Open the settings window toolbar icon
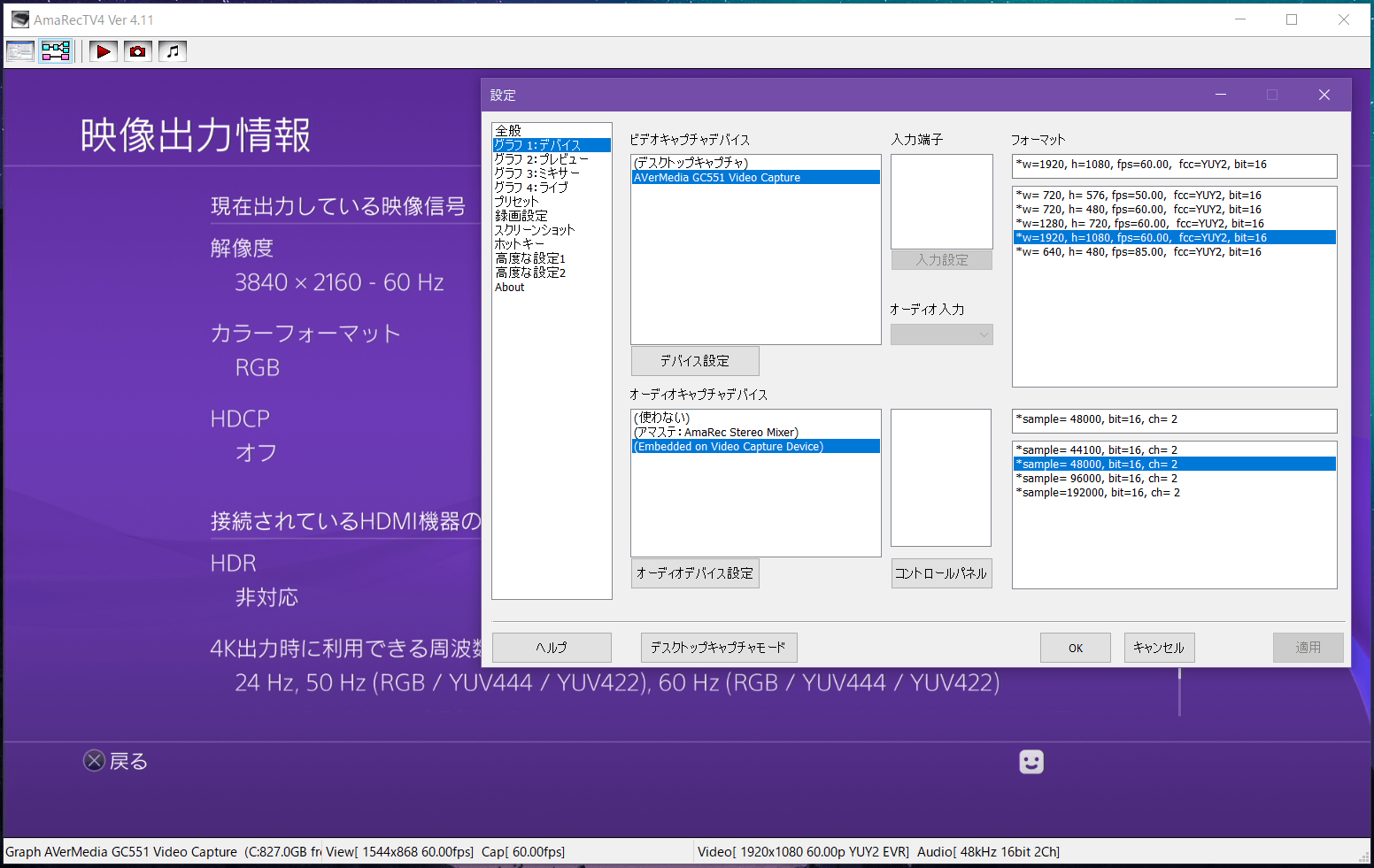This screenshot has width=1374, height=868. click(19, 51)
